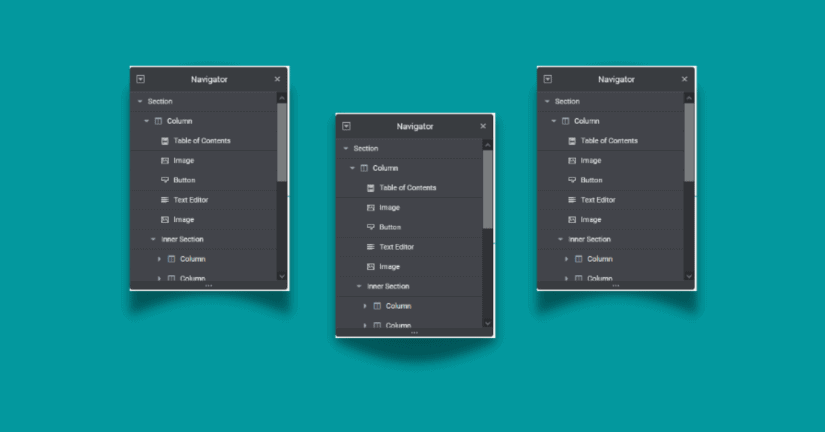Collapse the Inner Section in the center Navigator
This screenshot has height=432, width=825.
tap(359, 287)
